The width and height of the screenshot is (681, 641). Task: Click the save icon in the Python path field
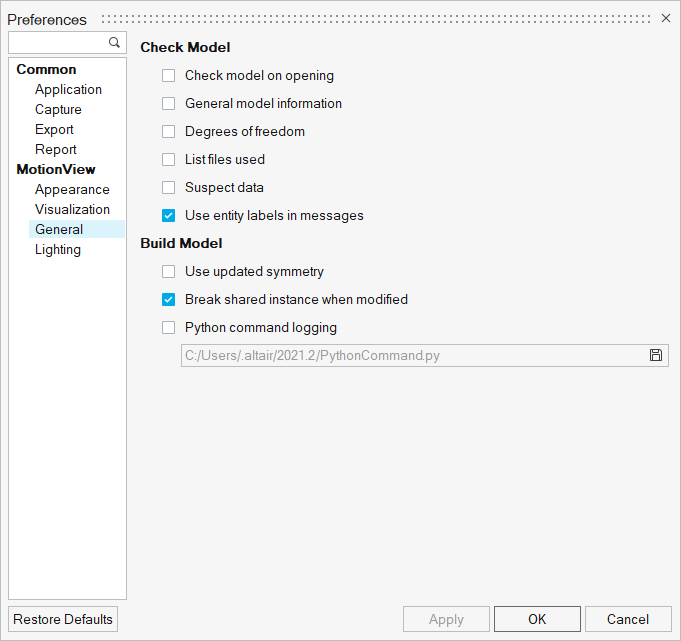(656, 355)
